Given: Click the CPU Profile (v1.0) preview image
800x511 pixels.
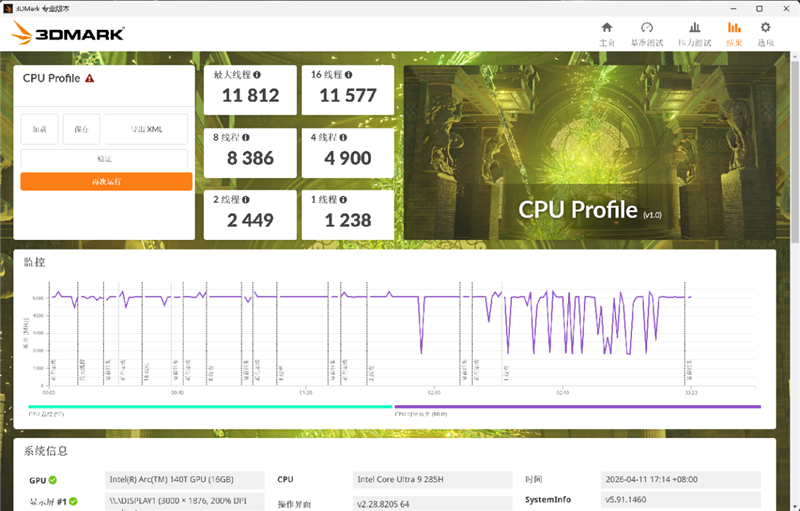Looking at the screenshot, I should [590, 152].
